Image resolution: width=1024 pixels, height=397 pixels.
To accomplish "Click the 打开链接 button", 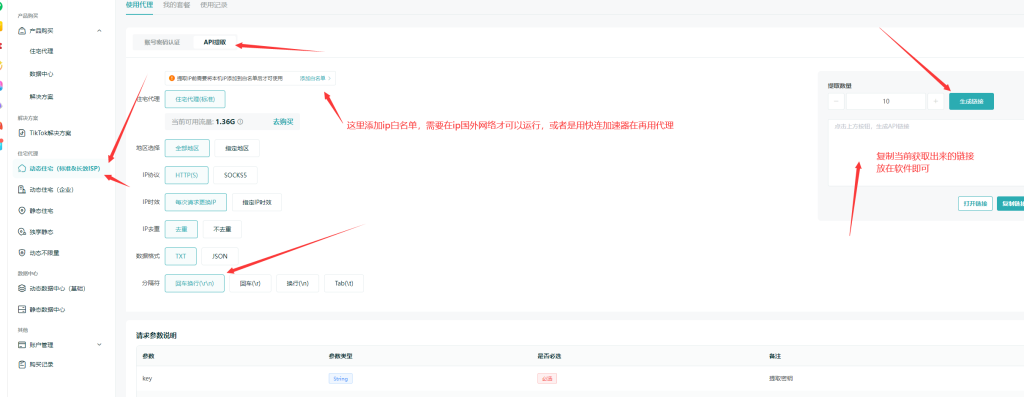I will click(975, 203).
